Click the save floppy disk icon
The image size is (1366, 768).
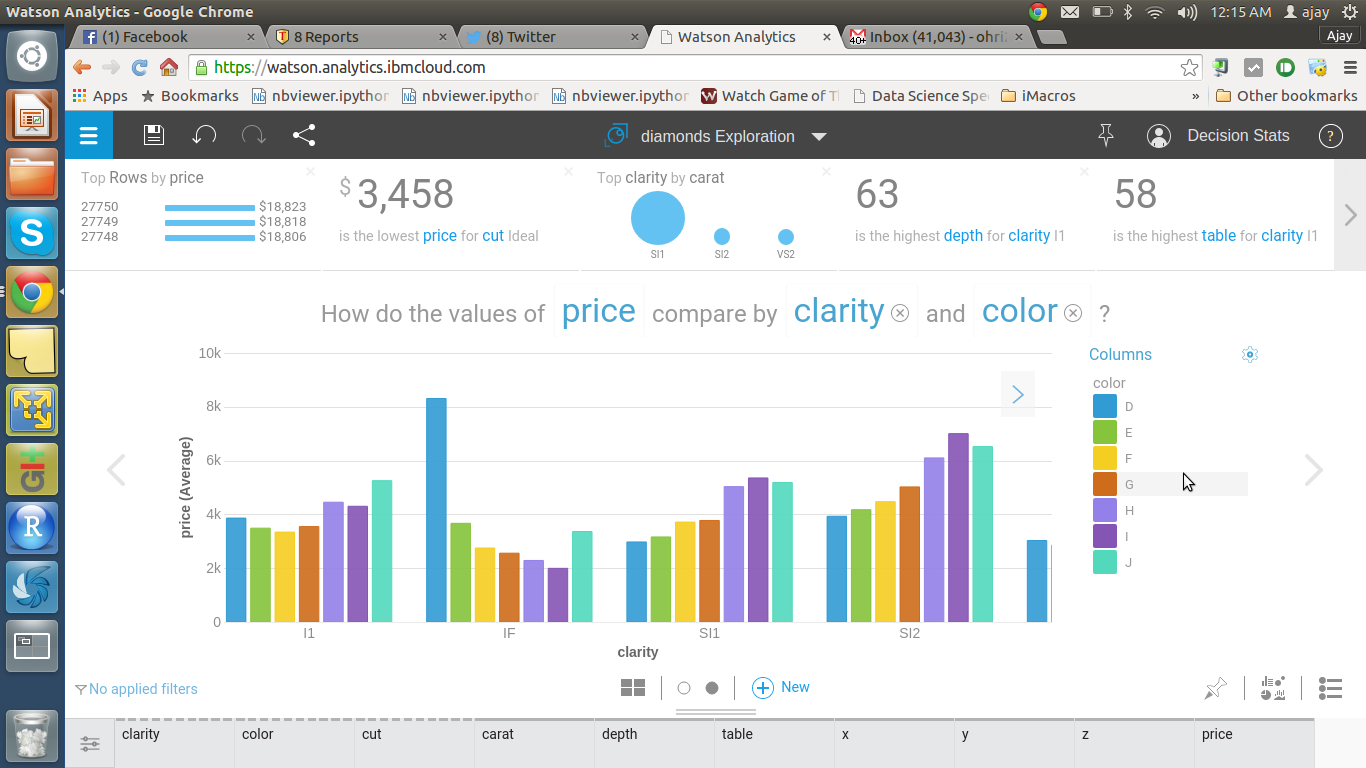pos(153,136)
